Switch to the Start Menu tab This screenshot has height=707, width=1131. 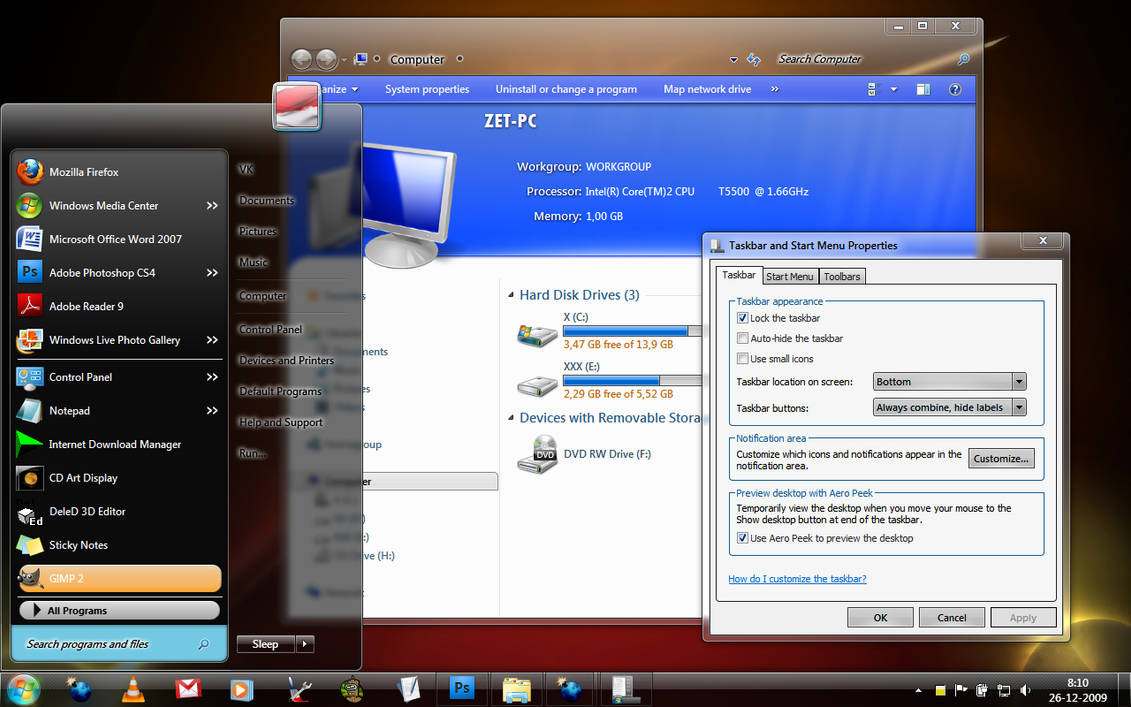pyautogui.click(x=790, y=276)
